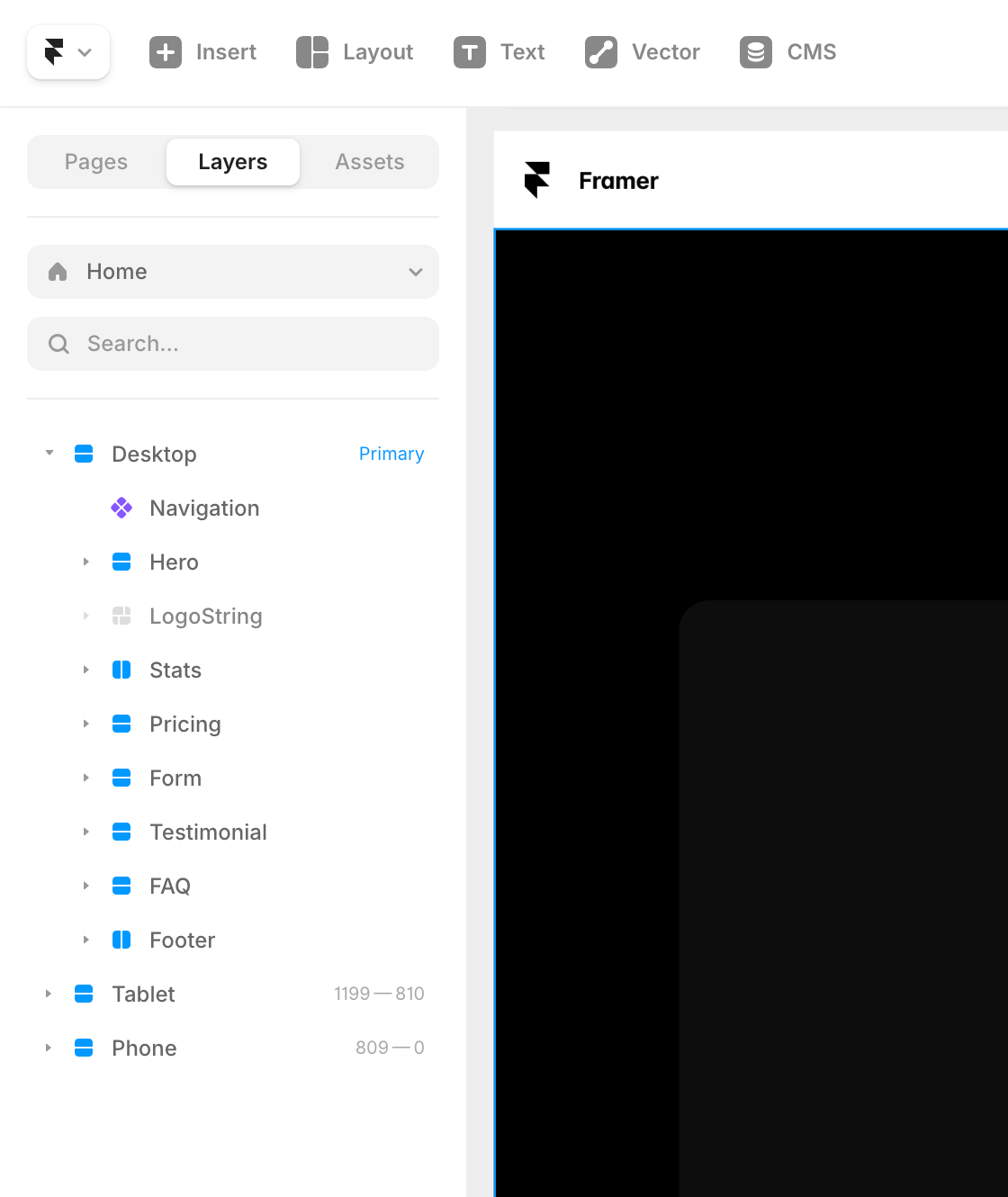Viewport: 1008px width, 1197px height.
Task: Click the Tablet breakpoint stack icon
Action: [84, 994]
